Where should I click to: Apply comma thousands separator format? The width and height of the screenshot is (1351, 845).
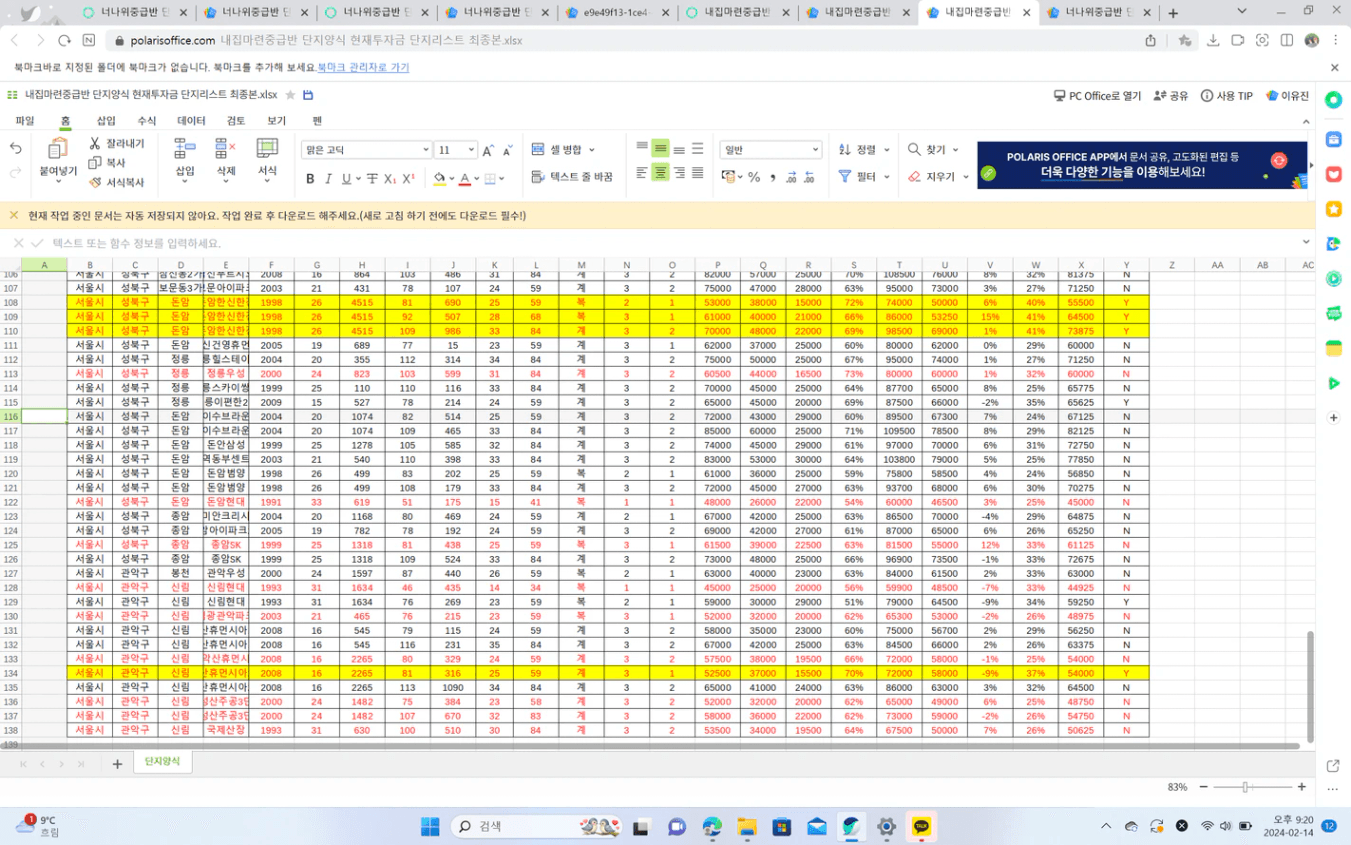click(x=773, y=177)
